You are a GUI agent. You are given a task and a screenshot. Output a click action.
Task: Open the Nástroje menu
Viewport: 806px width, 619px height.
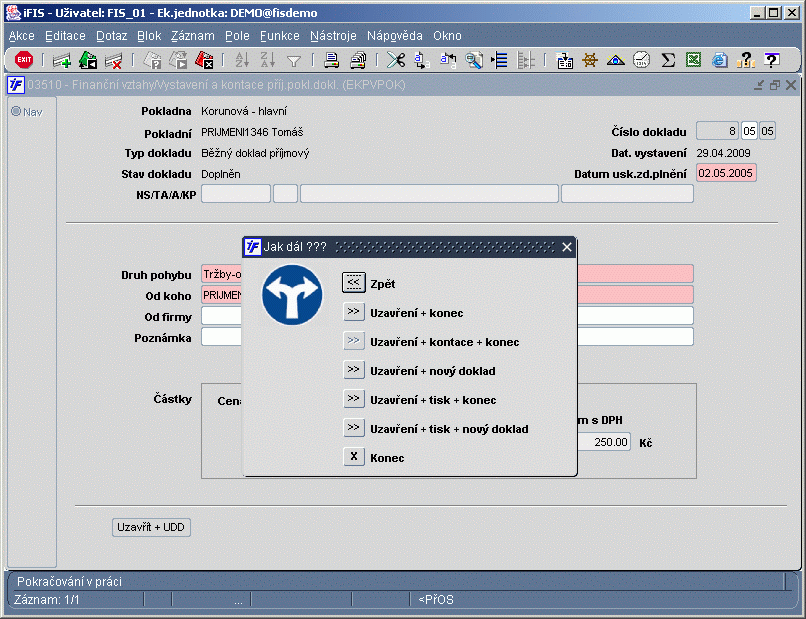[x=333, y=35]
